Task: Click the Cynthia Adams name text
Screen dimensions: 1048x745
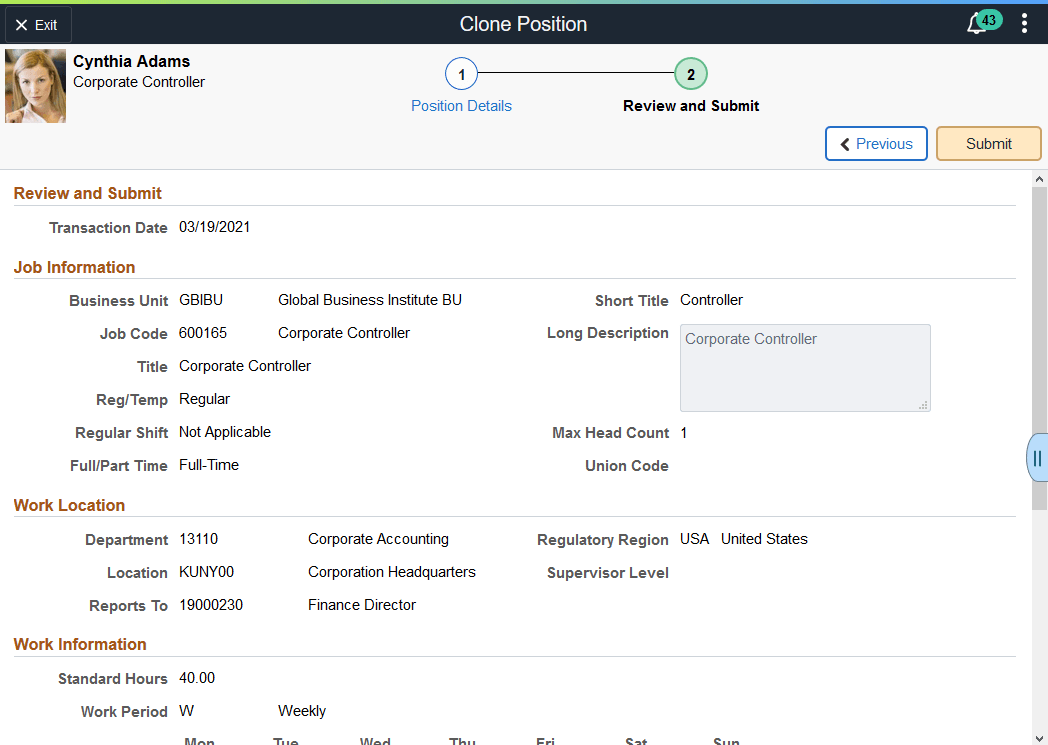Action: coord(131,61)
